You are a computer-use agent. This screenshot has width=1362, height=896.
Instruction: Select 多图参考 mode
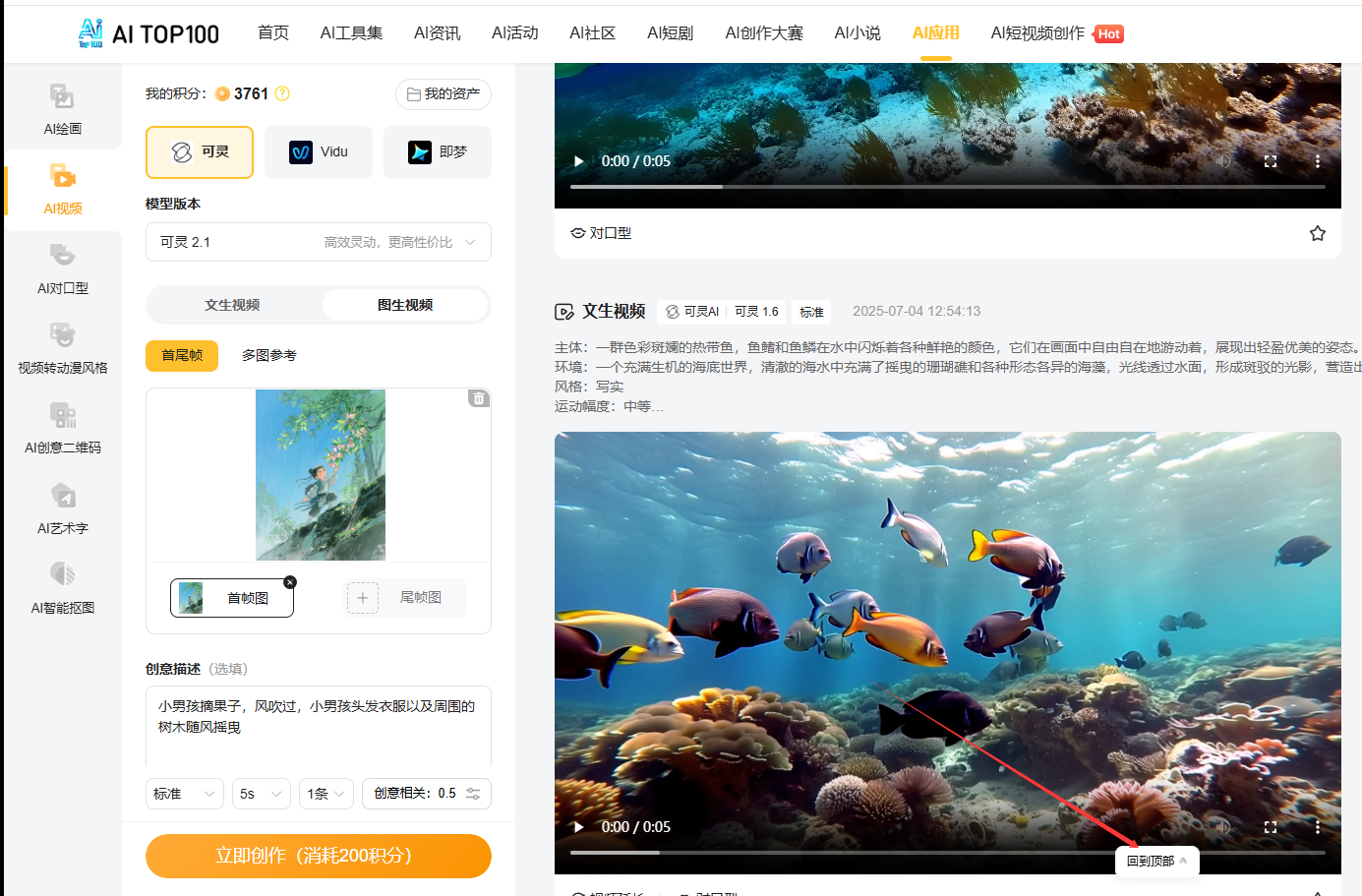click(x=268, y=355)
